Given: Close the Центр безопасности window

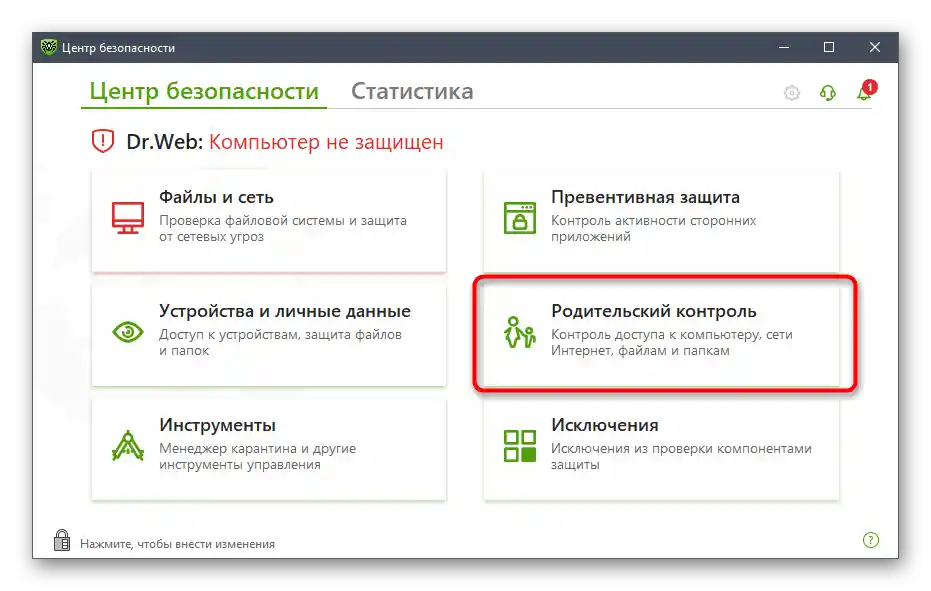Looking at the screenshot, I should (x=875, y=47).
